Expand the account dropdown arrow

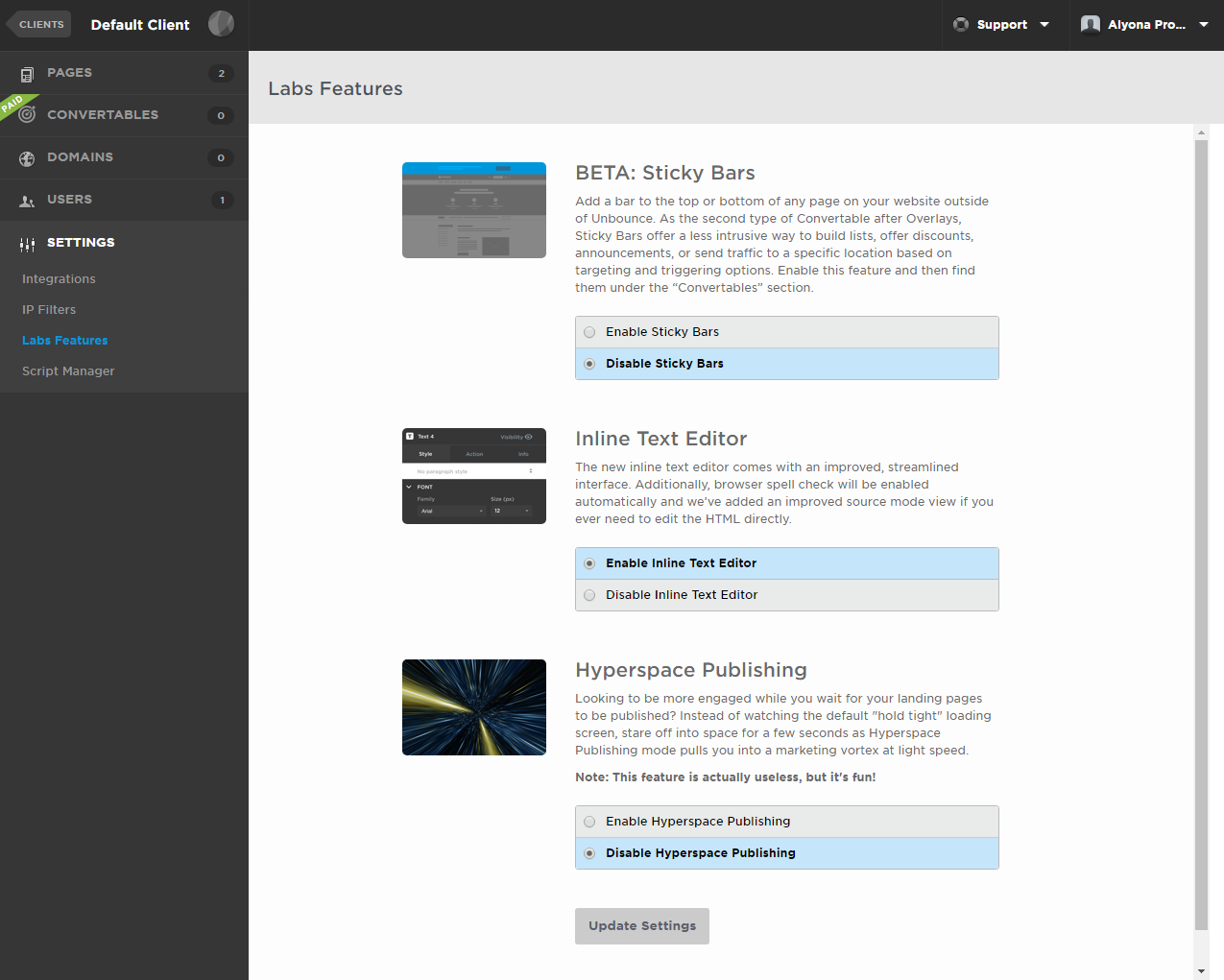click(x=1204, y=25)
